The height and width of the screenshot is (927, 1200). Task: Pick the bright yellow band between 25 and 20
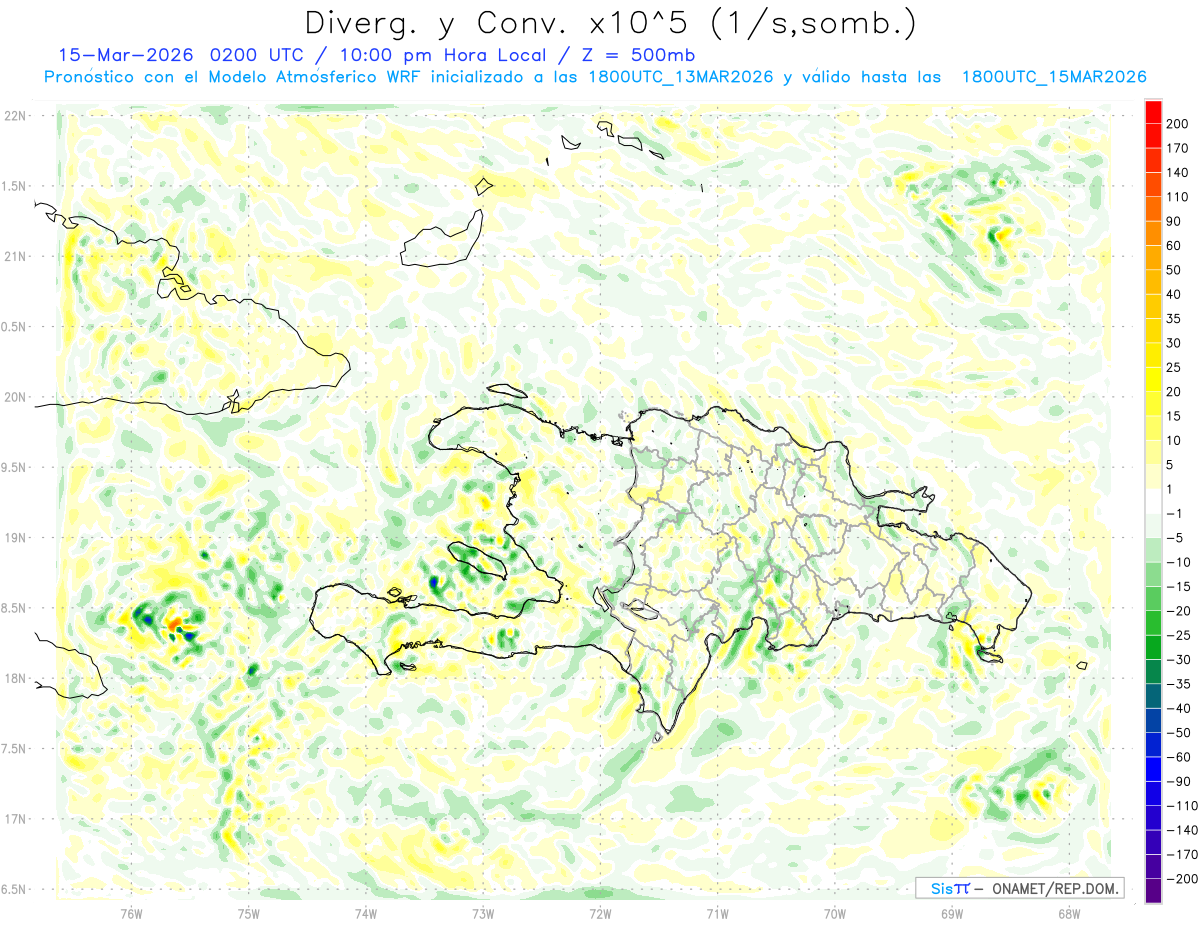[x=1154, y=379]
